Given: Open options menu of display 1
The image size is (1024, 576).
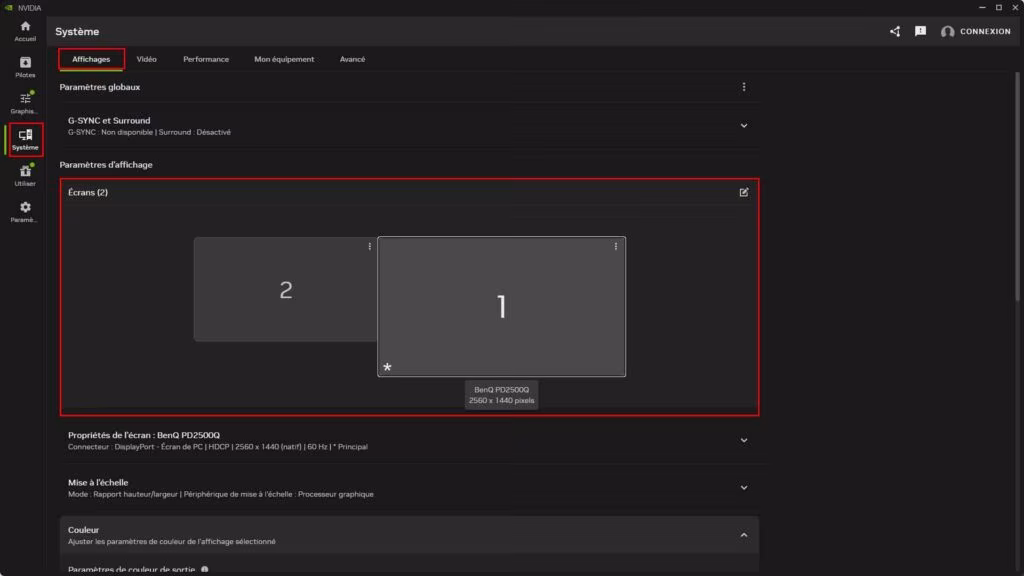Looking at the screenshot, I should 615,246.
